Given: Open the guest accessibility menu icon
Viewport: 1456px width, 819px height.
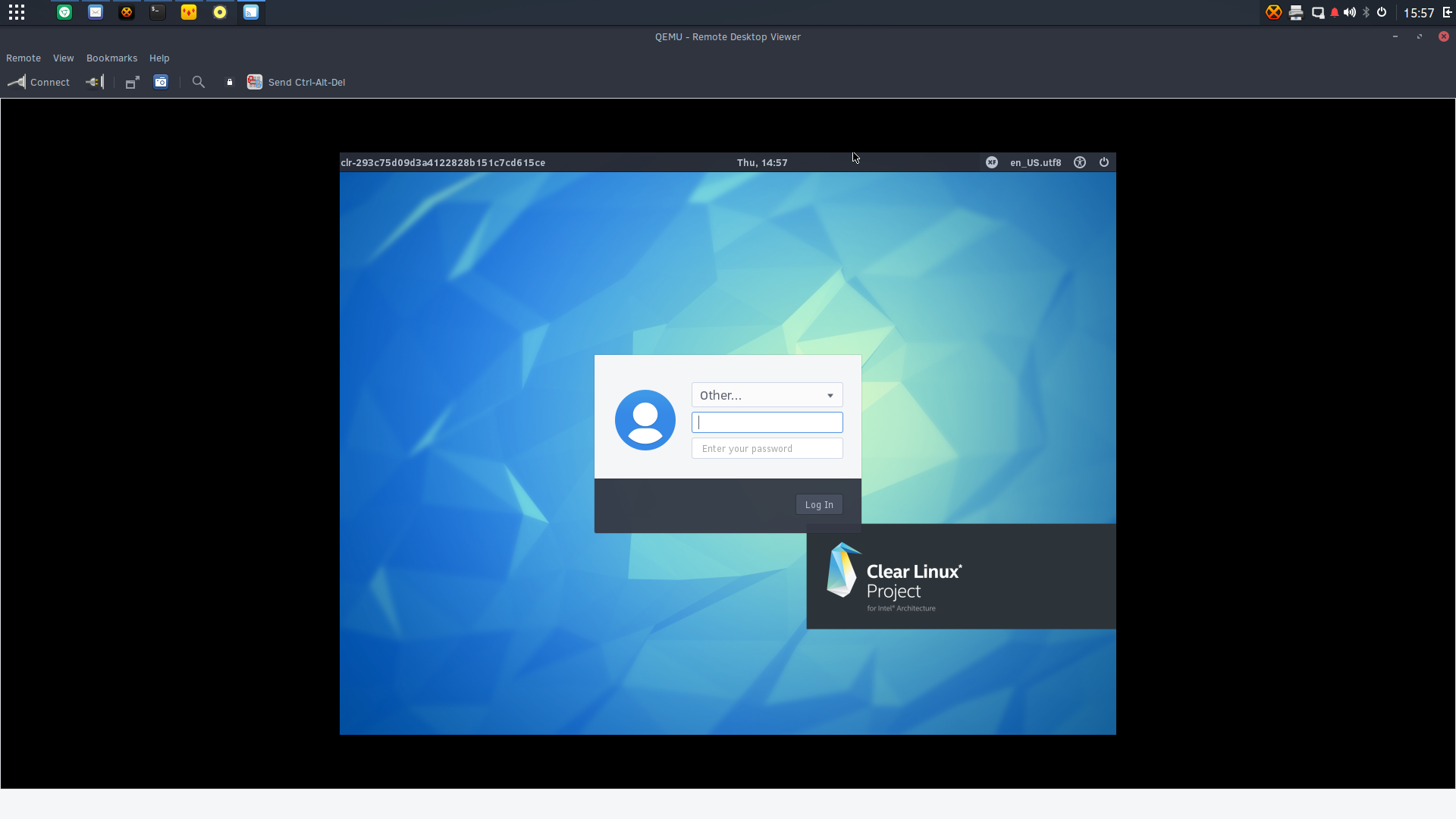Looking at the screenshot, I should click(x=1080, y=162).
